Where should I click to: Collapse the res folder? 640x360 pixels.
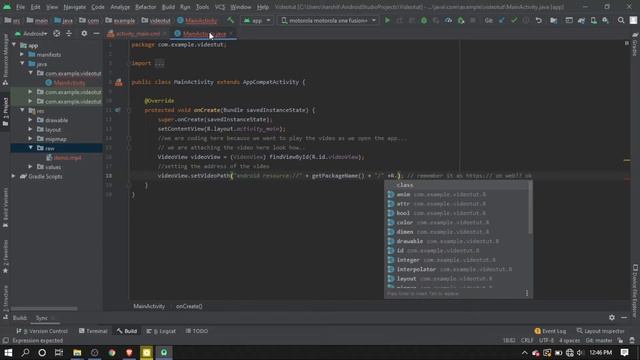[22, 111]
